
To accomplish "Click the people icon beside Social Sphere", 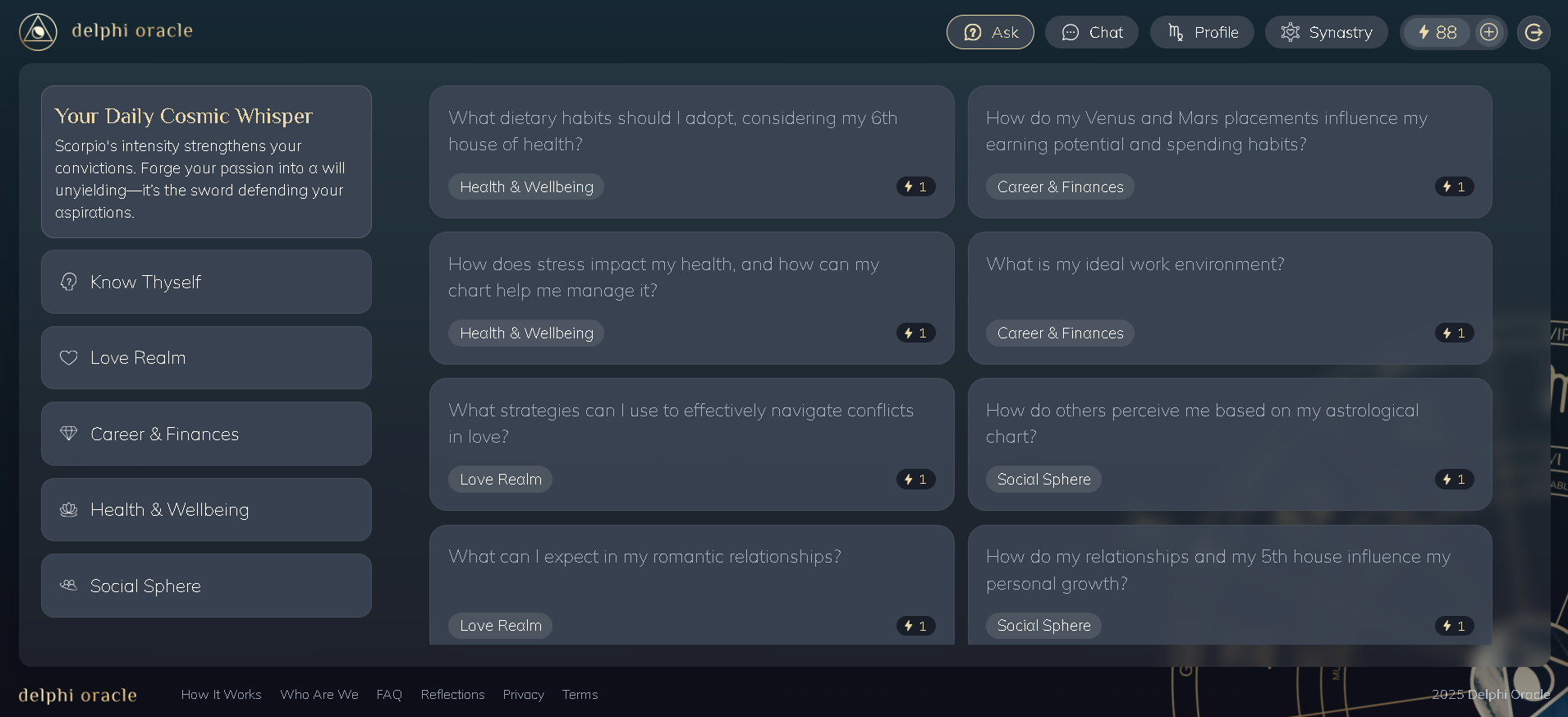I will pyautogui.click(x=69, y=585).
